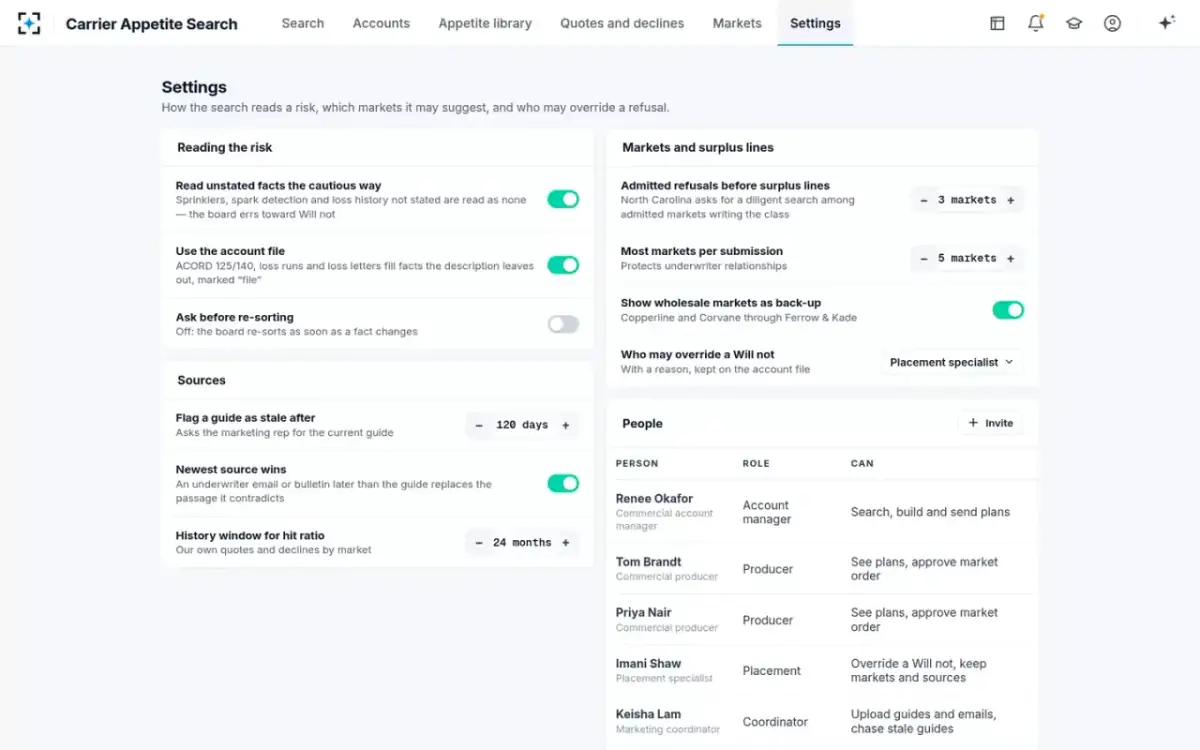This screenshot has height=750, width=1200.
Task: Enable Ask before re-sorting toggle
Action: (563, 324)
